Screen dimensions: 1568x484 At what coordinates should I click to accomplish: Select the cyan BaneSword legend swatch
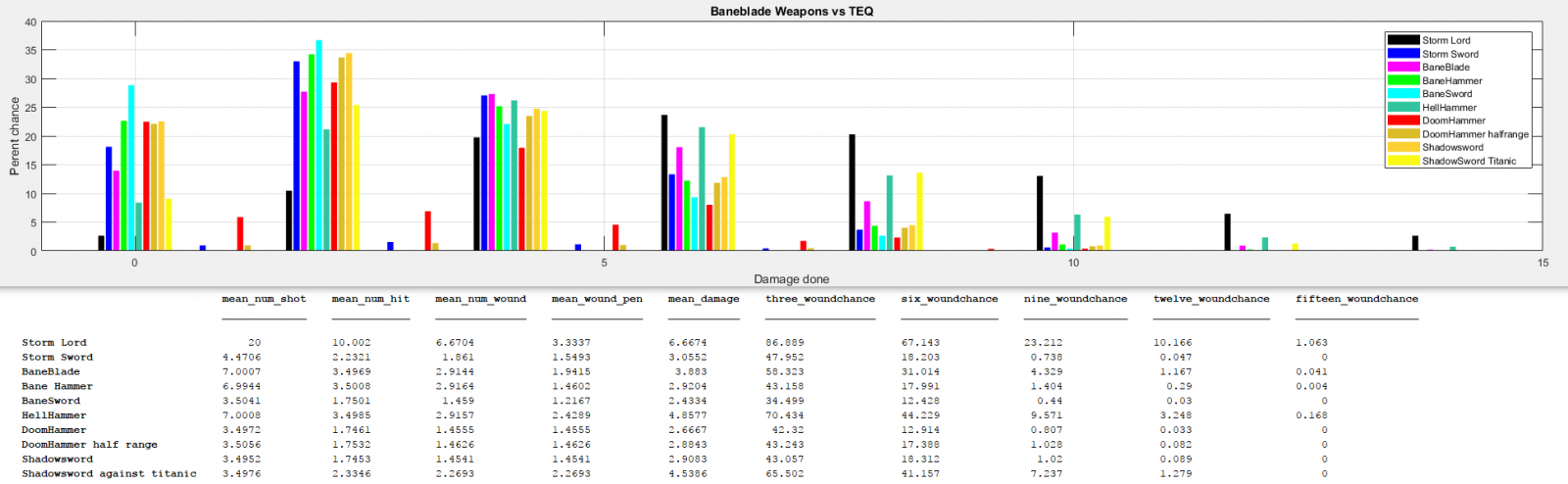pyautogui.click(x=1403, y=94)
